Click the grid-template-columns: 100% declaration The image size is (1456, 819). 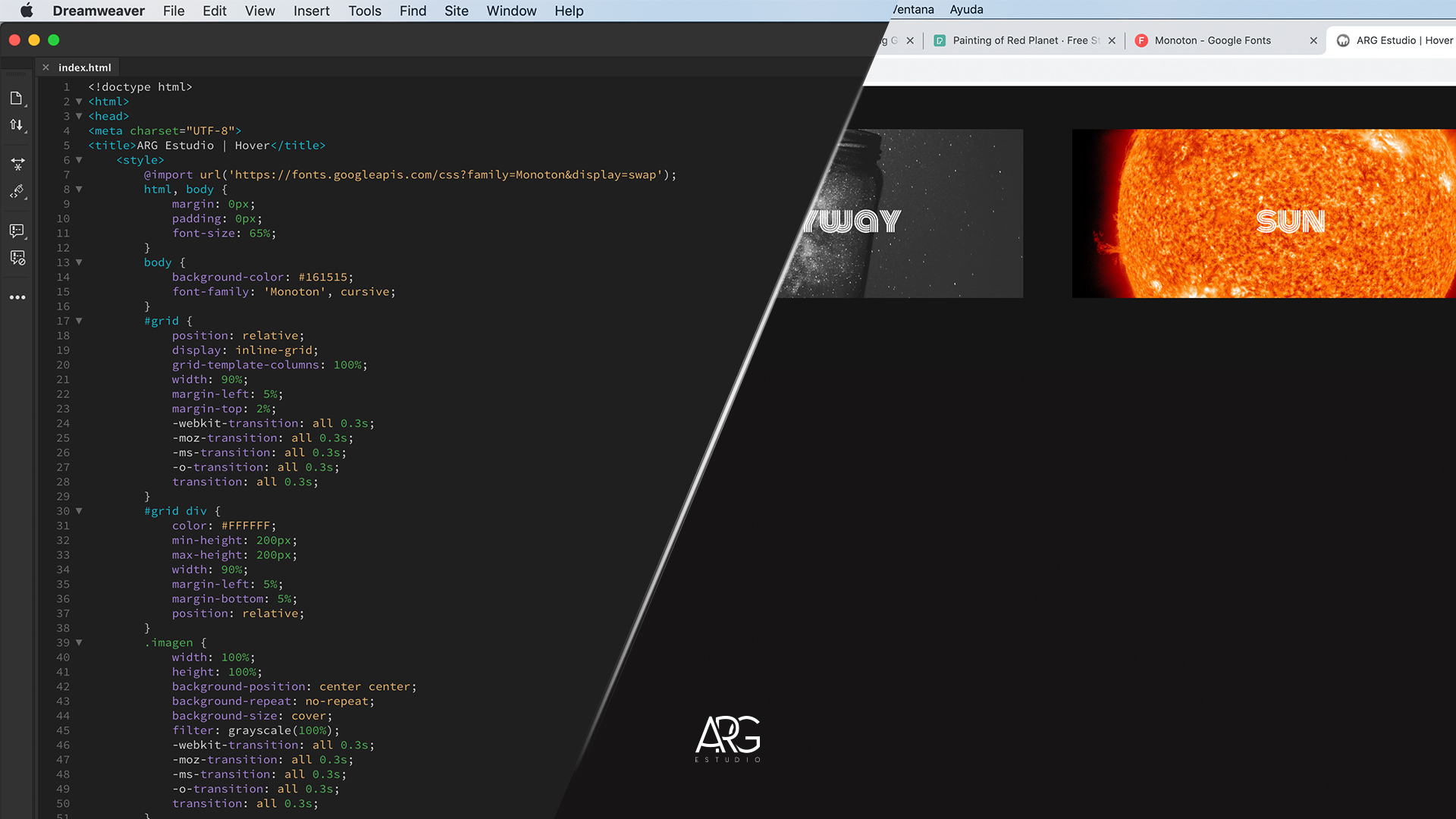coord(269,366)
